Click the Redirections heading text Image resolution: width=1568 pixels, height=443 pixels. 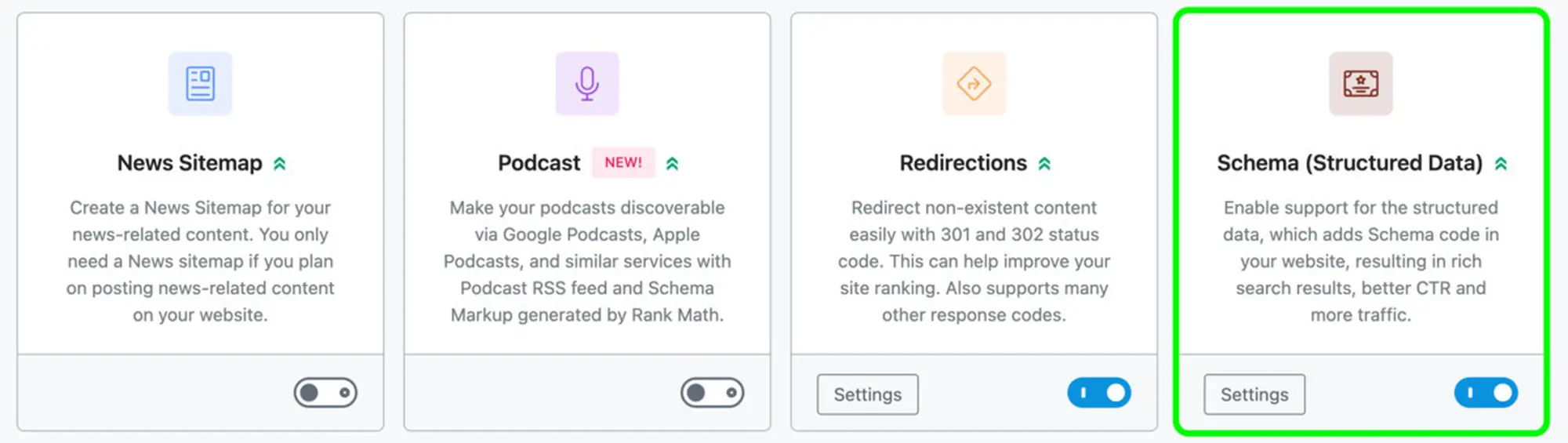(963, 163)
